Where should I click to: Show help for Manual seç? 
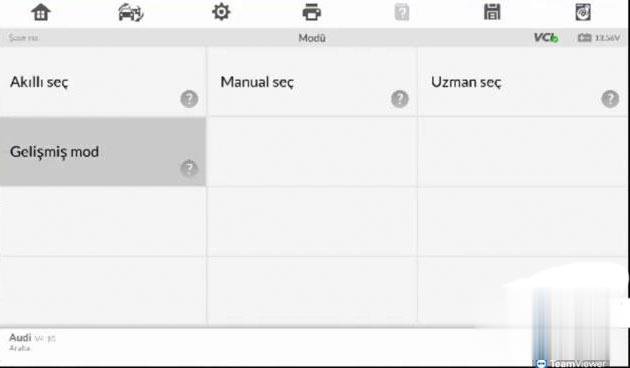point(400,99)
